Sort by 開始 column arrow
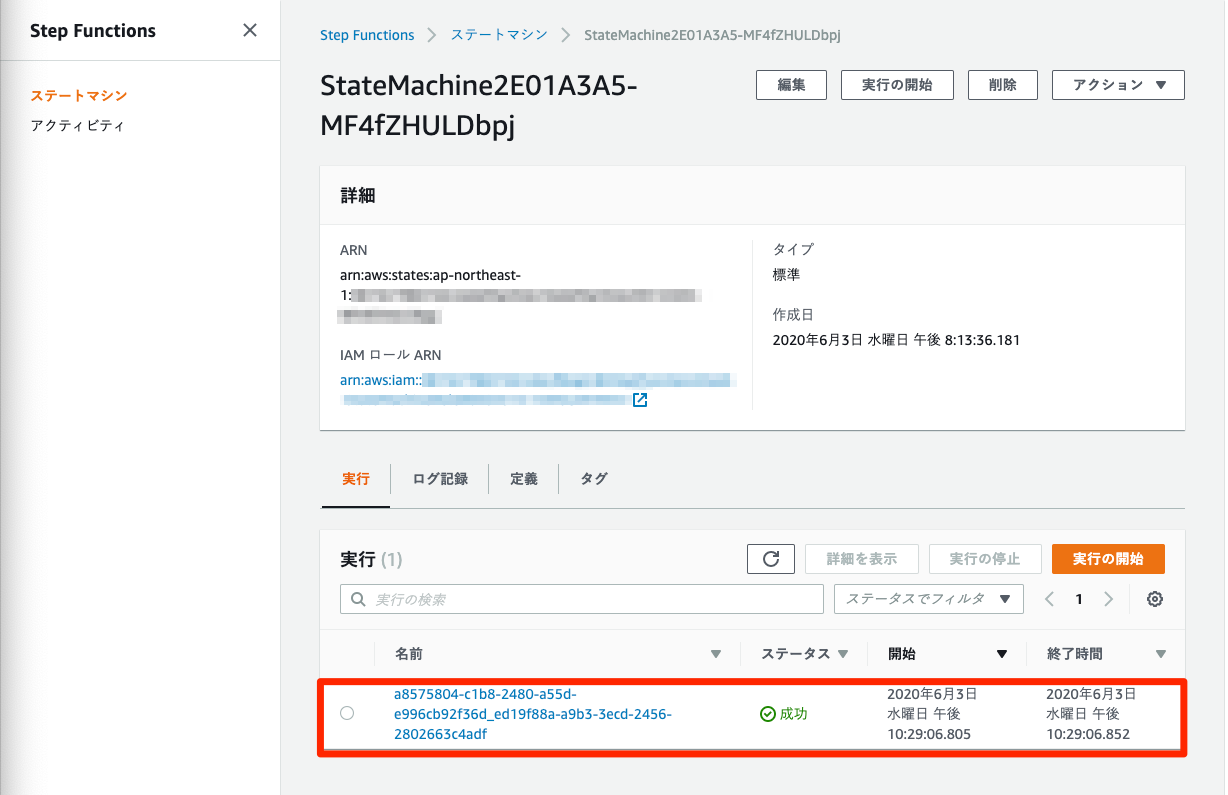This screenshot has height=795, width=1228. (x=1001, y=655)
